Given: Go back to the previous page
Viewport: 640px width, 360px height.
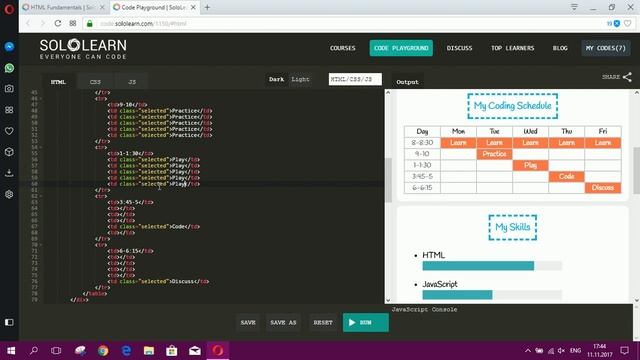Looking at the screenshot, I should pos(28,24).
